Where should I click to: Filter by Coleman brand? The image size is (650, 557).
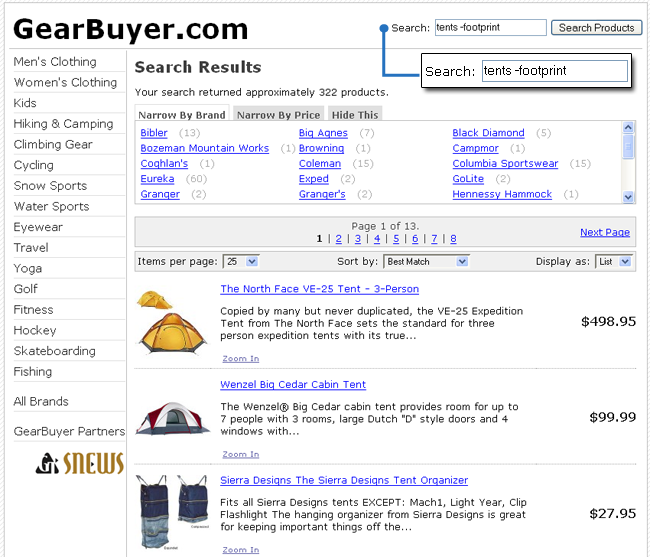click(320, 163)
